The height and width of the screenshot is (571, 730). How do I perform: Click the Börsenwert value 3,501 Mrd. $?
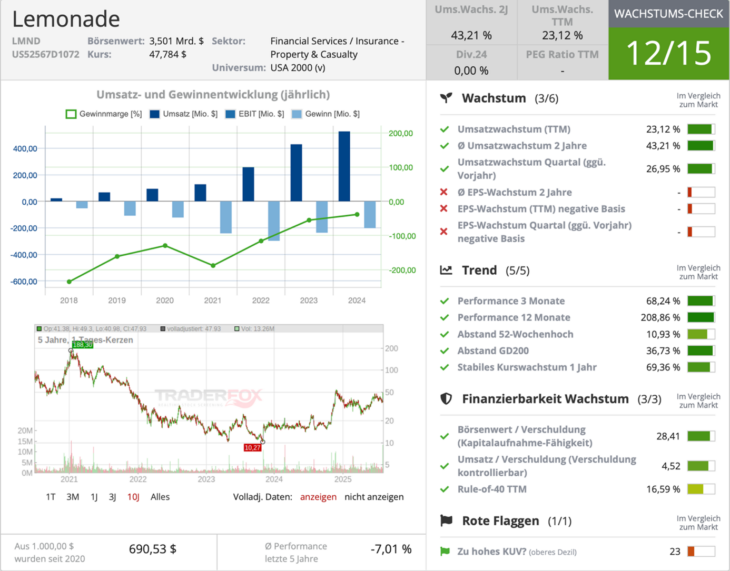pyautogui.click(x=176, y=41)
